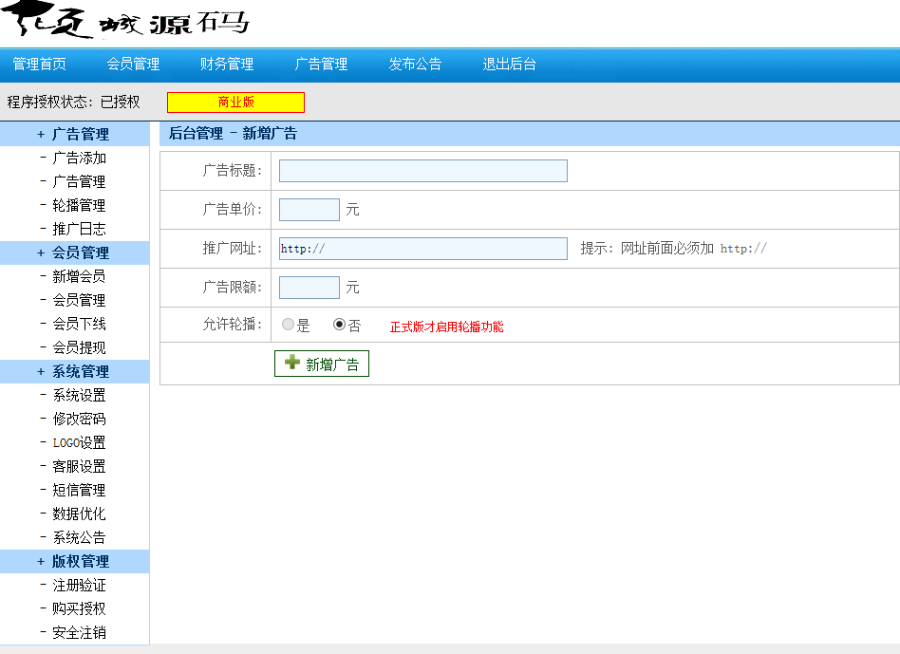Click the 广告标题 input field
900x654 pixels.
421,170
